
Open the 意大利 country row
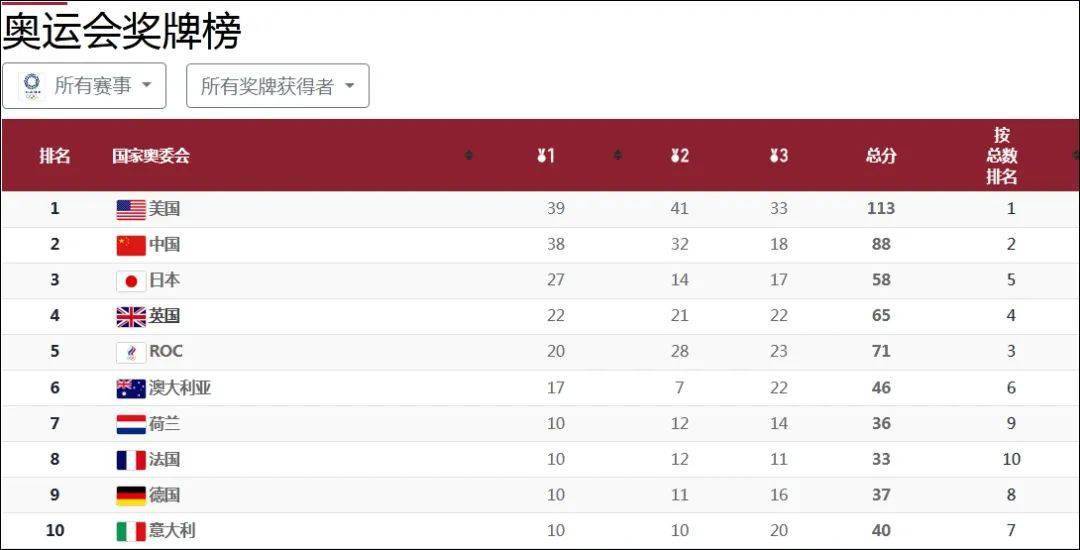coord(540,531)
